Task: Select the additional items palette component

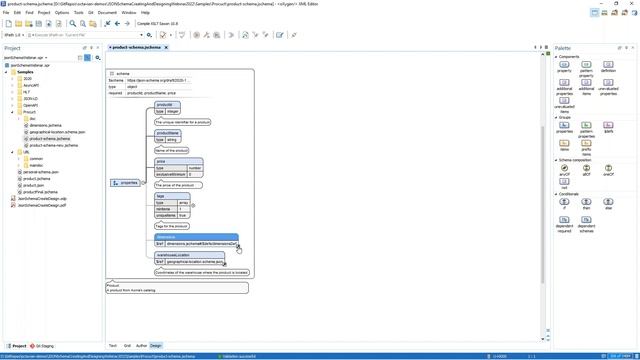Action: [x=586, y=87]
